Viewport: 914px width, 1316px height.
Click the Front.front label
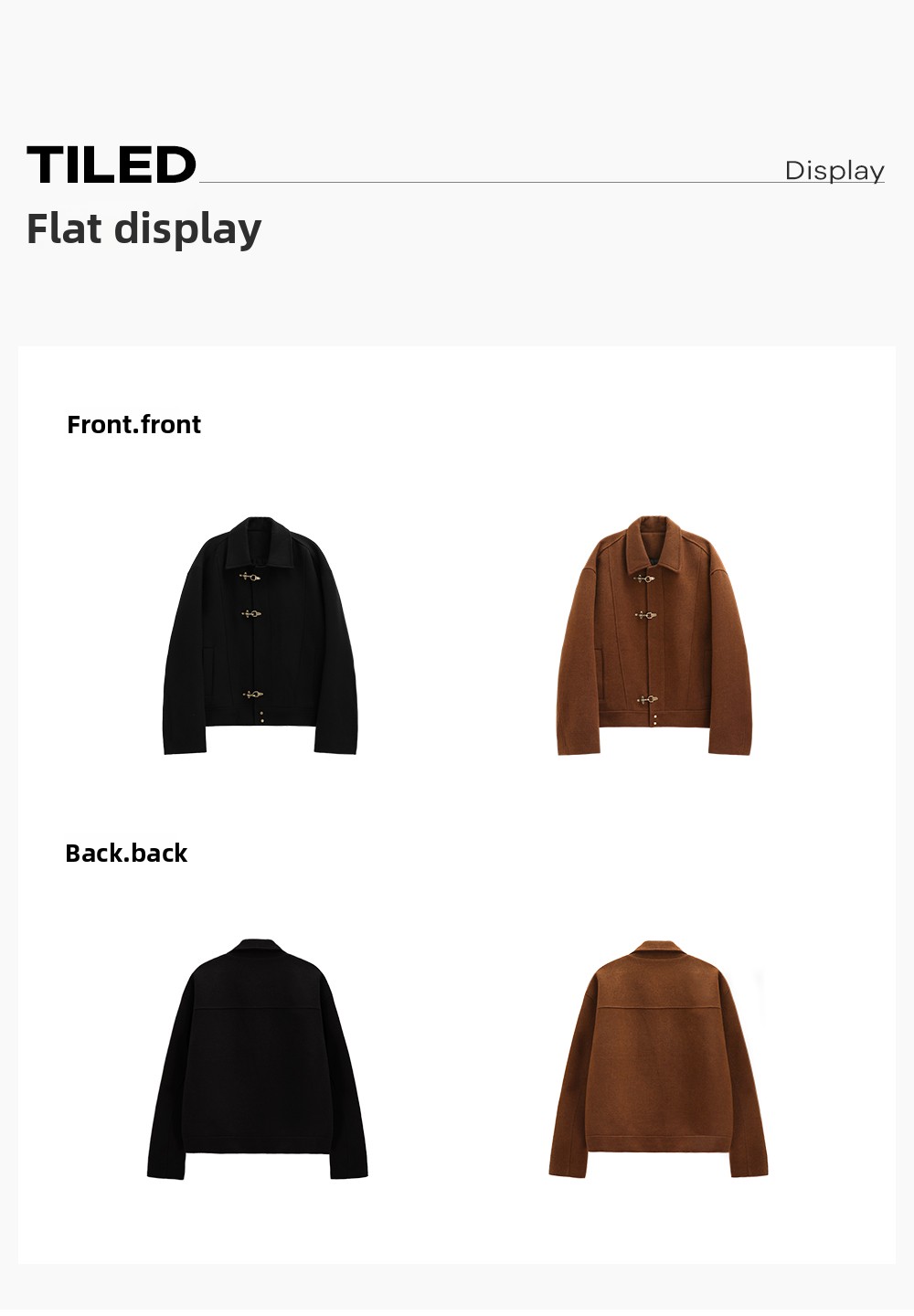tap(133, 425)
